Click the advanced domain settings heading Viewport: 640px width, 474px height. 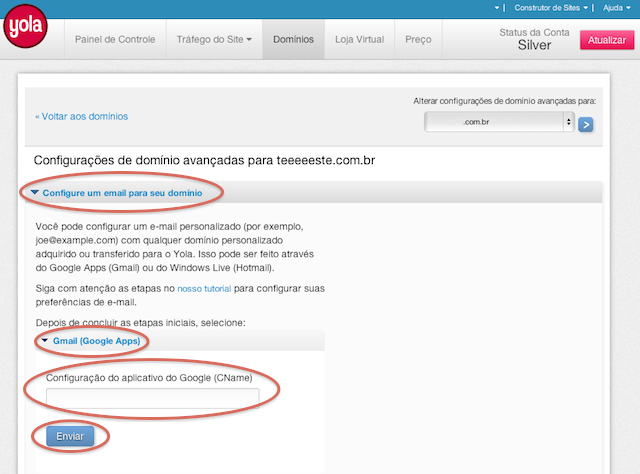tap(204, 159)
